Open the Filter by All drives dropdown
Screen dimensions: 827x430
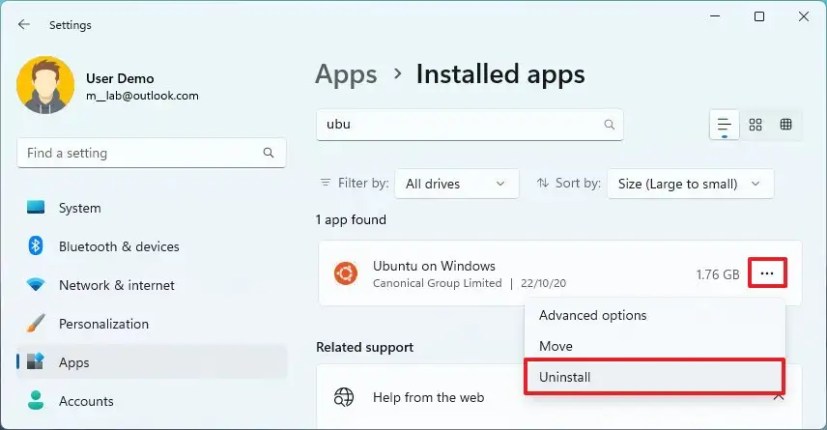pos(457,184)
